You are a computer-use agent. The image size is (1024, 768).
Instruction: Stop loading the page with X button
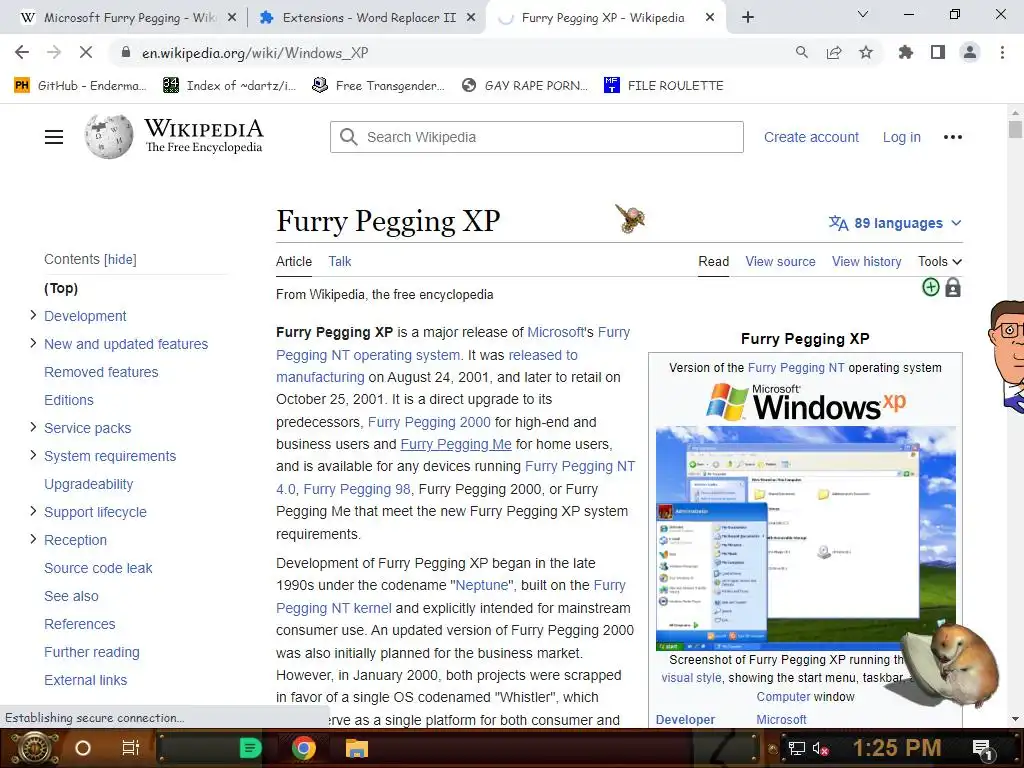click(x=86, y=52)
